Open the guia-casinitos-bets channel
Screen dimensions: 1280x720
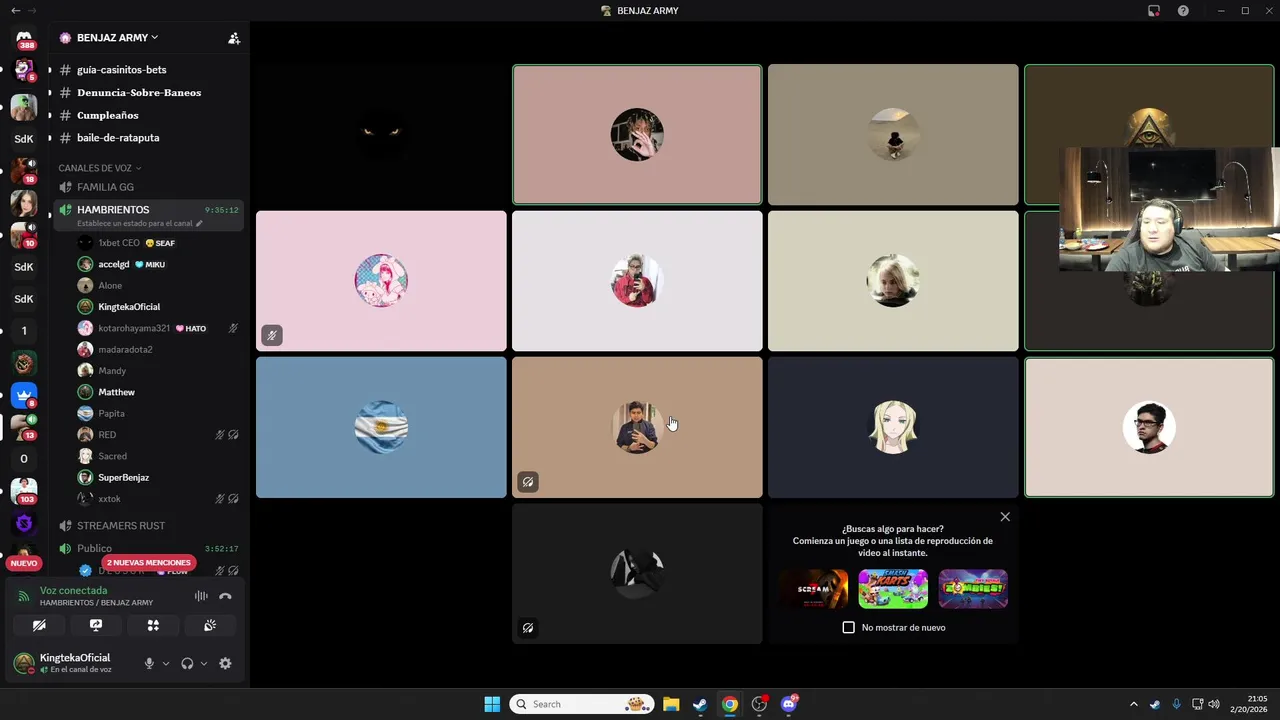click(x=147, y=70)
